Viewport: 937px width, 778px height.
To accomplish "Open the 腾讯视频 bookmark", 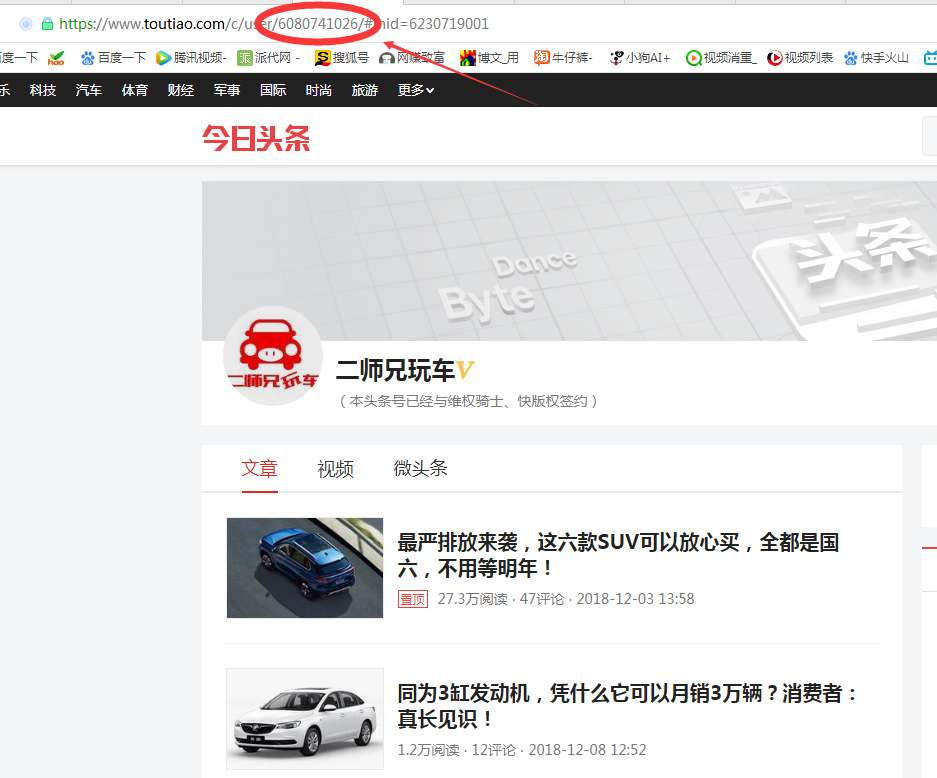I will [x=191, y=58].
